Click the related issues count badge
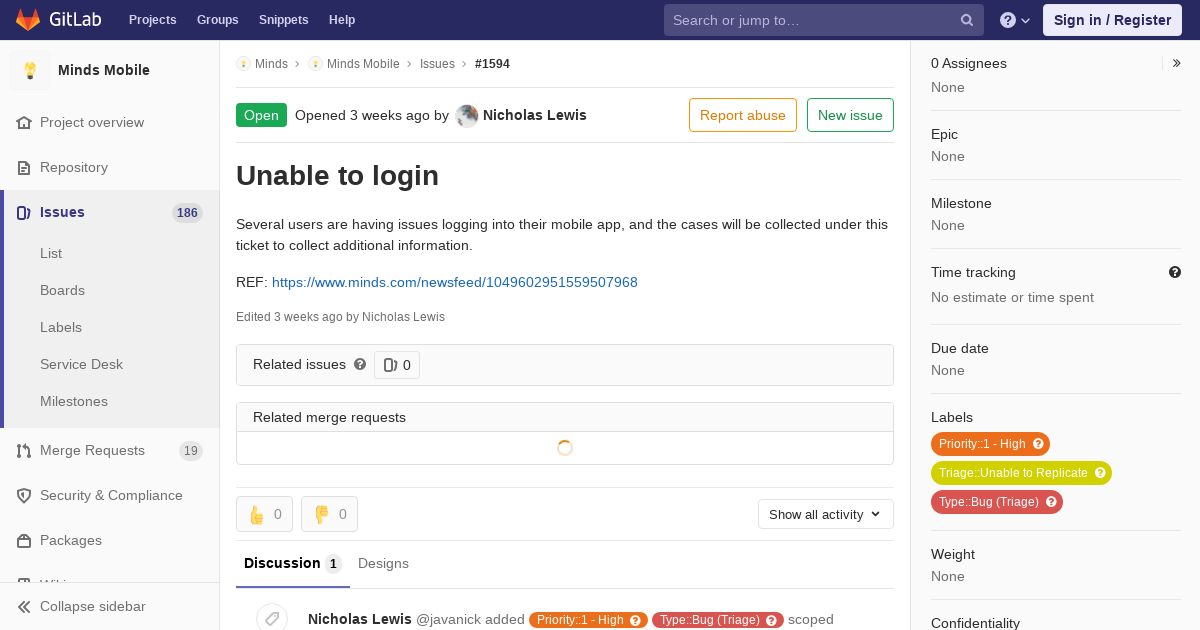Screen dimensions: 1200x630 point(397,365)
